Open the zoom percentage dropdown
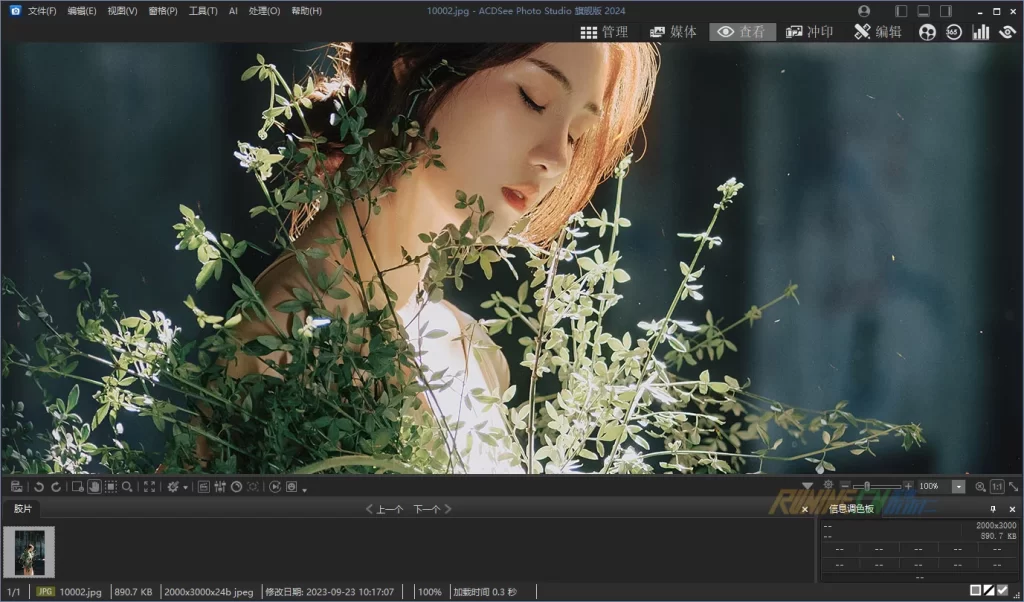Screen dimensions: 1024x602 tap(958, 487)
